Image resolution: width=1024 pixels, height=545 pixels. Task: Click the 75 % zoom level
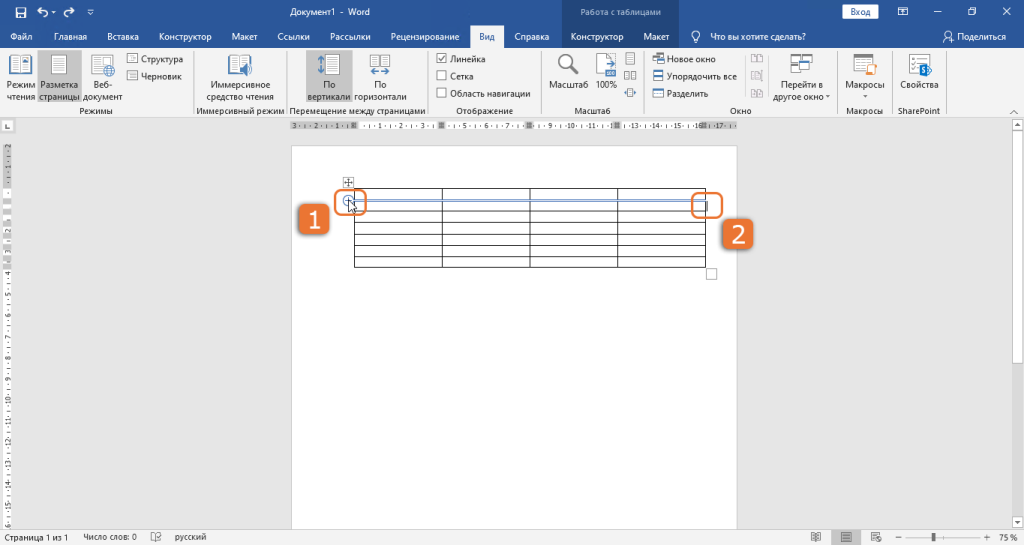click(1008, 537)
